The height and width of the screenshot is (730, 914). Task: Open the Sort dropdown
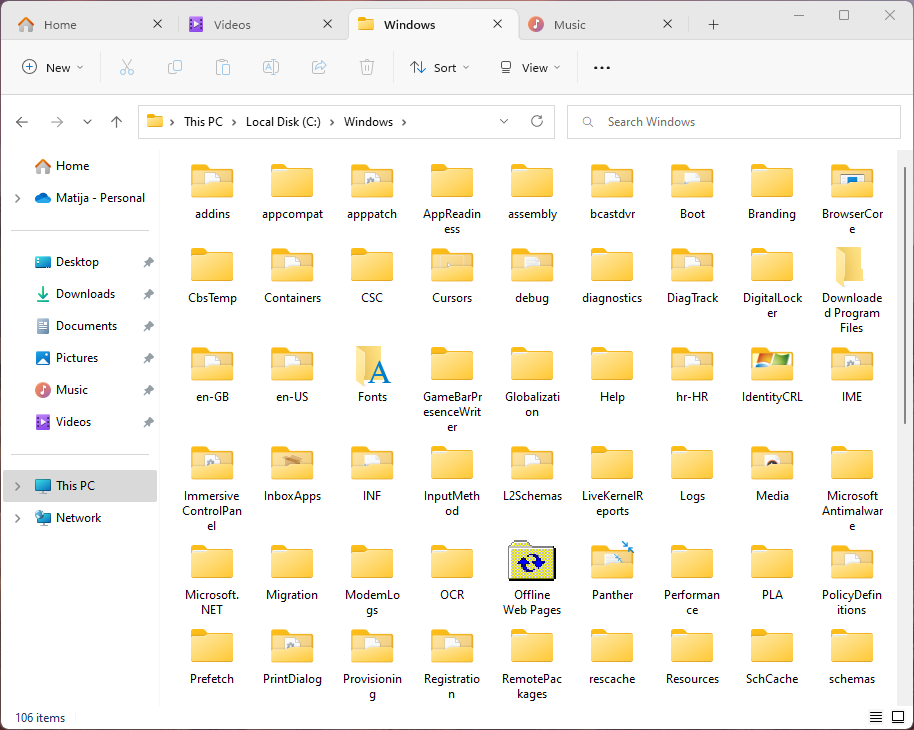440,68
